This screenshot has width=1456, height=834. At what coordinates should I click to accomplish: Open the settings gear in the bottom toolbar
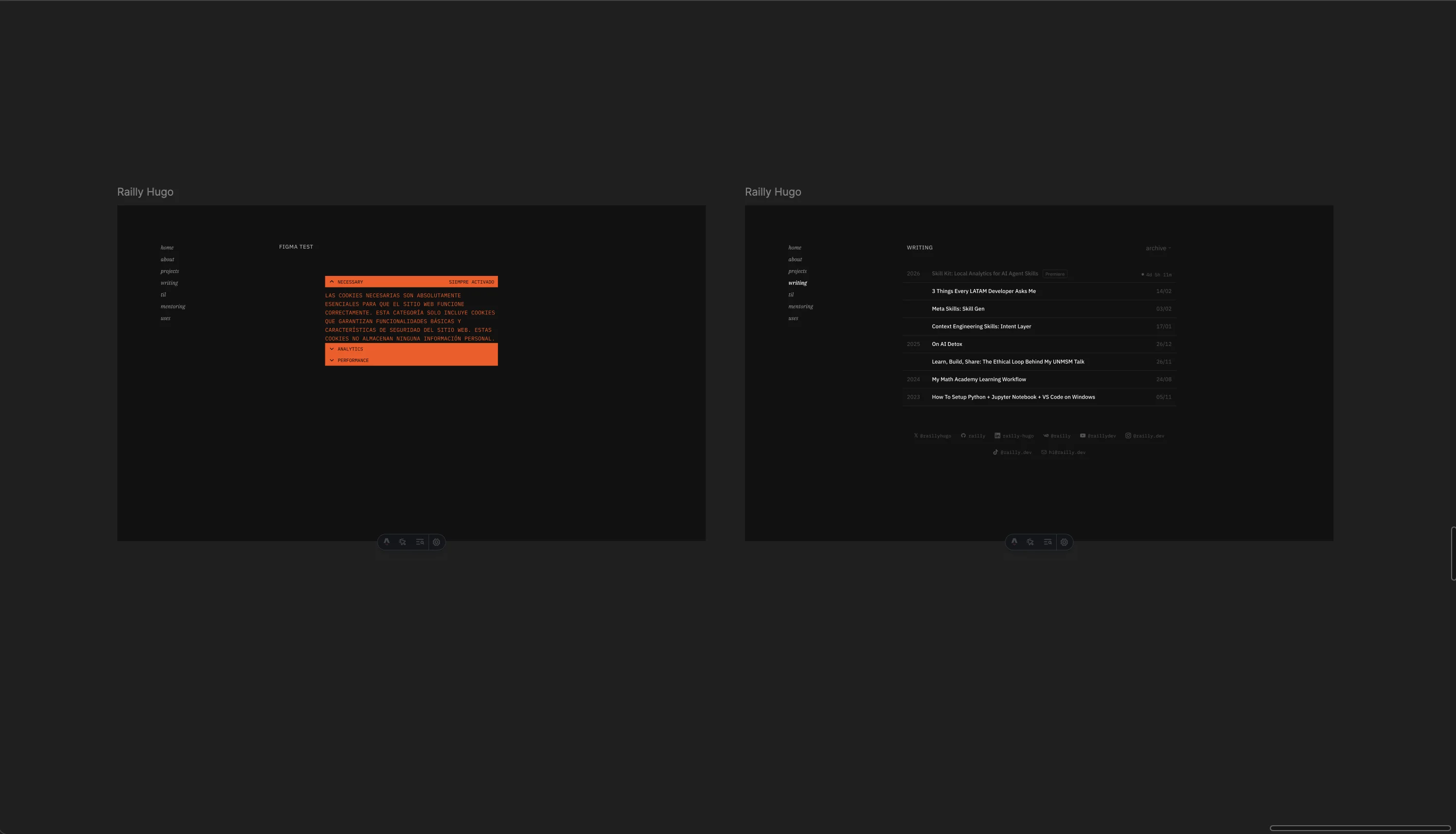click(1064, 542)
